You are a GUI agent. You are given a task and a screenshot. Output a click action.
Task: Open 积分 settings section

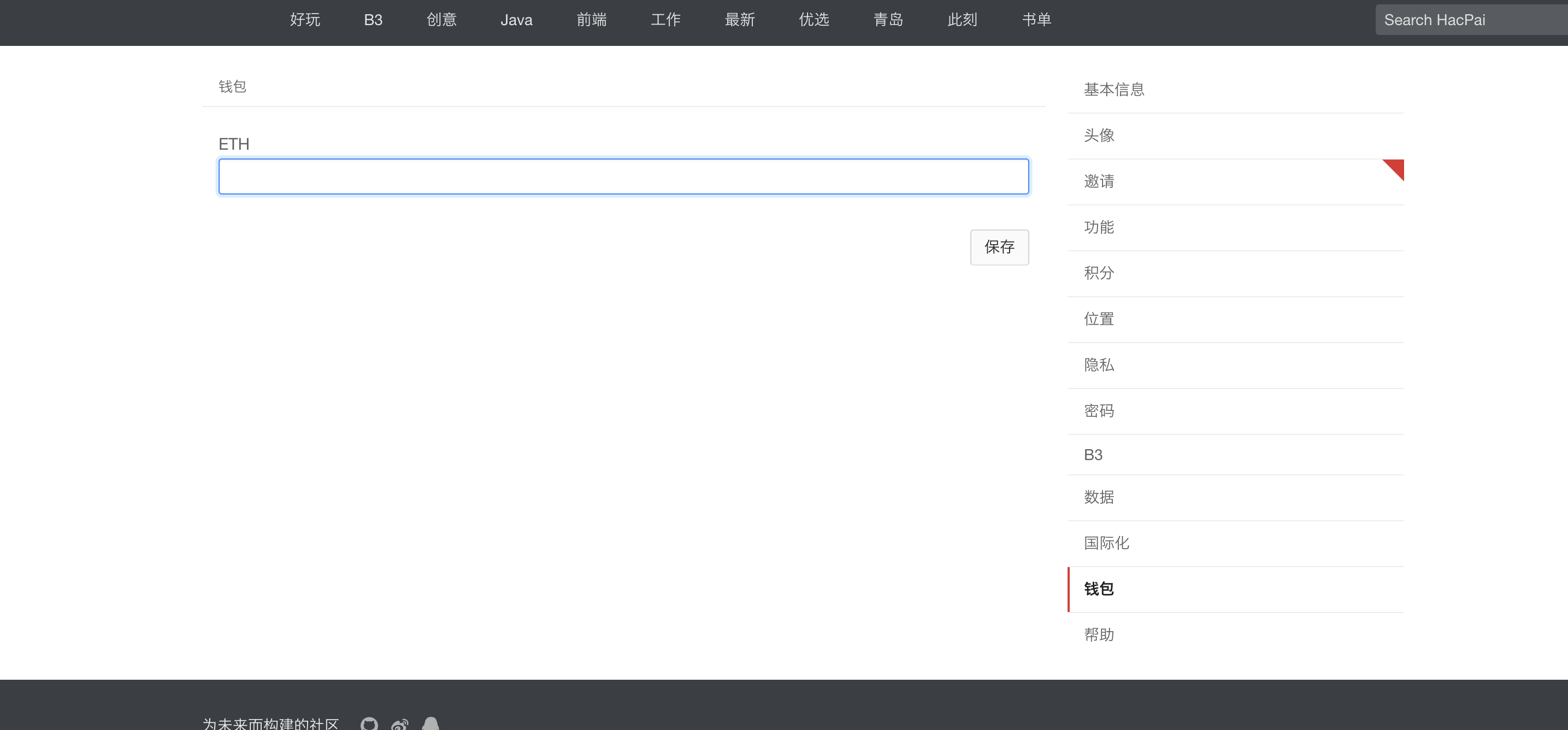point(1099,273)
